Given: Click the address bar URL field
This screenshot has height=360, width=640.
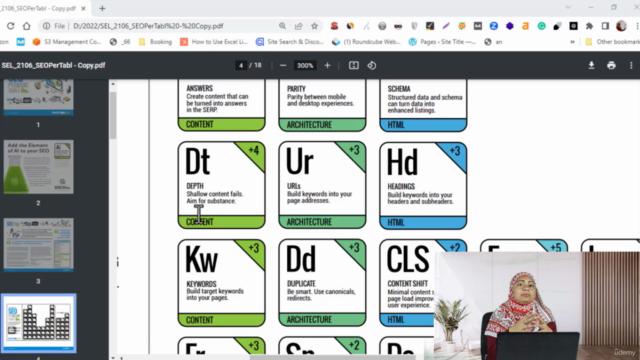Looking at the screenshot, I should click(x=148, y=26).
